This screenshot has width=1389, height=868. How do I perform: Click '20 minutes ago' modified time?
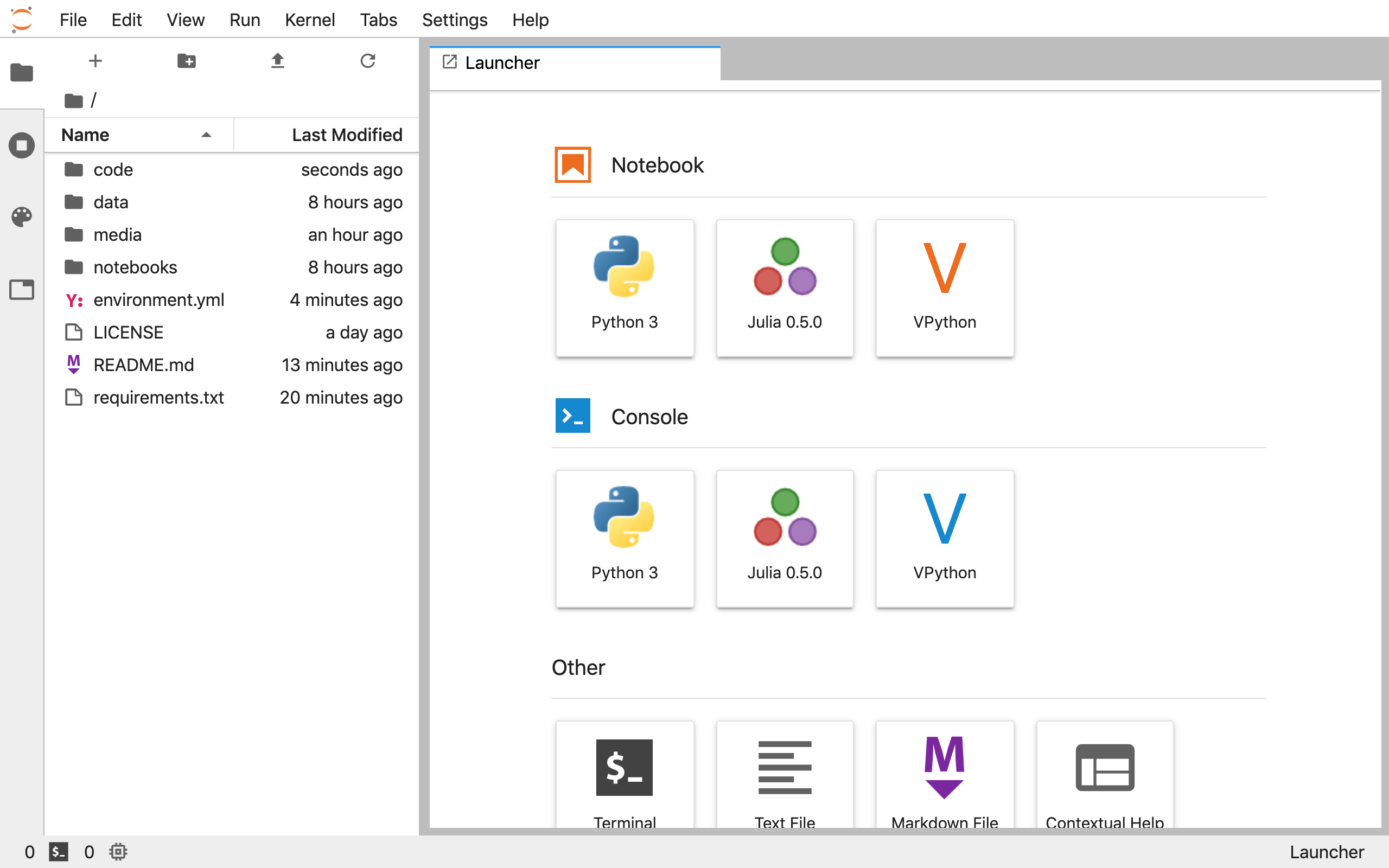click(x=341, y=397)
